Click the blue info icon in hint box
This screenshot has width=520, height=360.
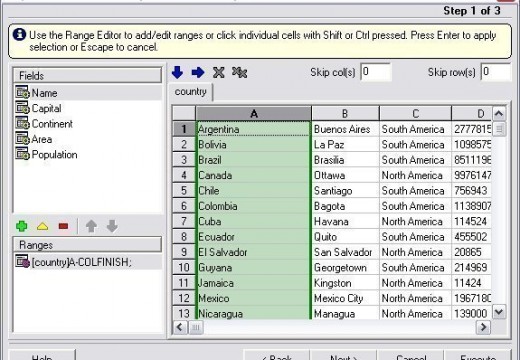pyautogui.click(x=19, y=35)
